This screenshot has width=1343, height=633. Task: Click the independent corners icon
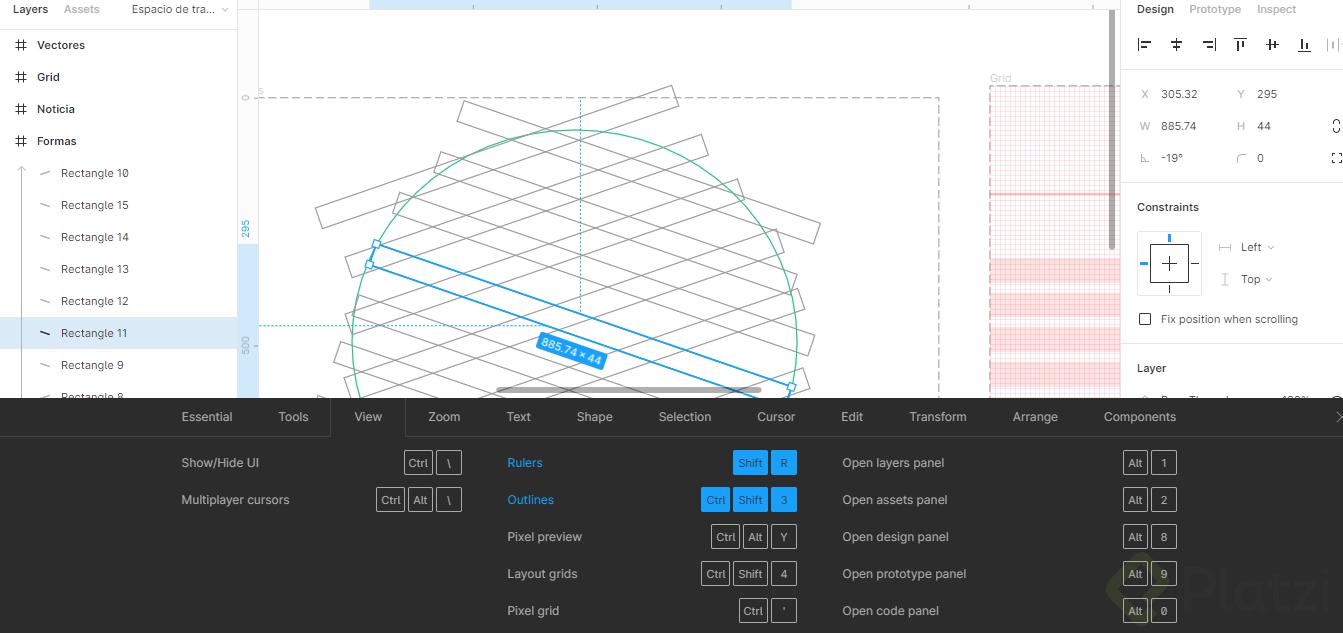(1337, 158)
